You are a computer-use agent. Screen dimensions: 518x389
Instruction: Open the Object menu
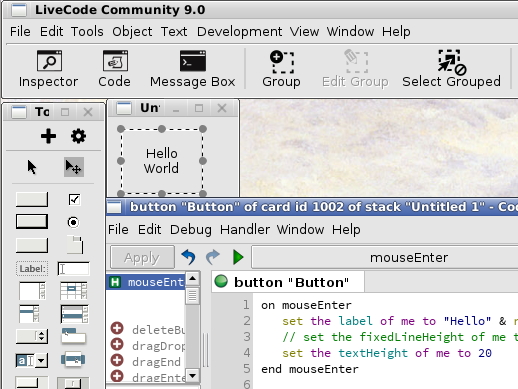pos(132,32)
